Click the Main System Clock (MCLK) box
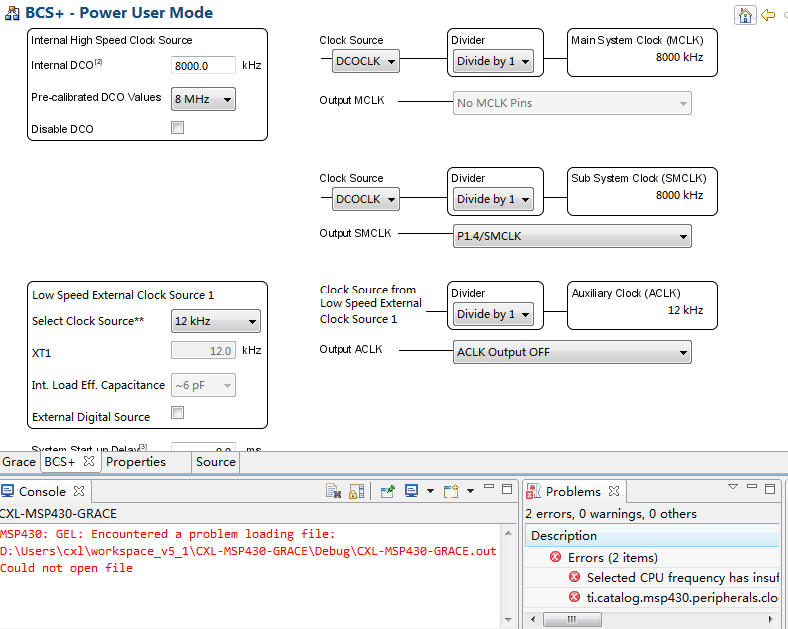788x629 pixels. point(642,53)
